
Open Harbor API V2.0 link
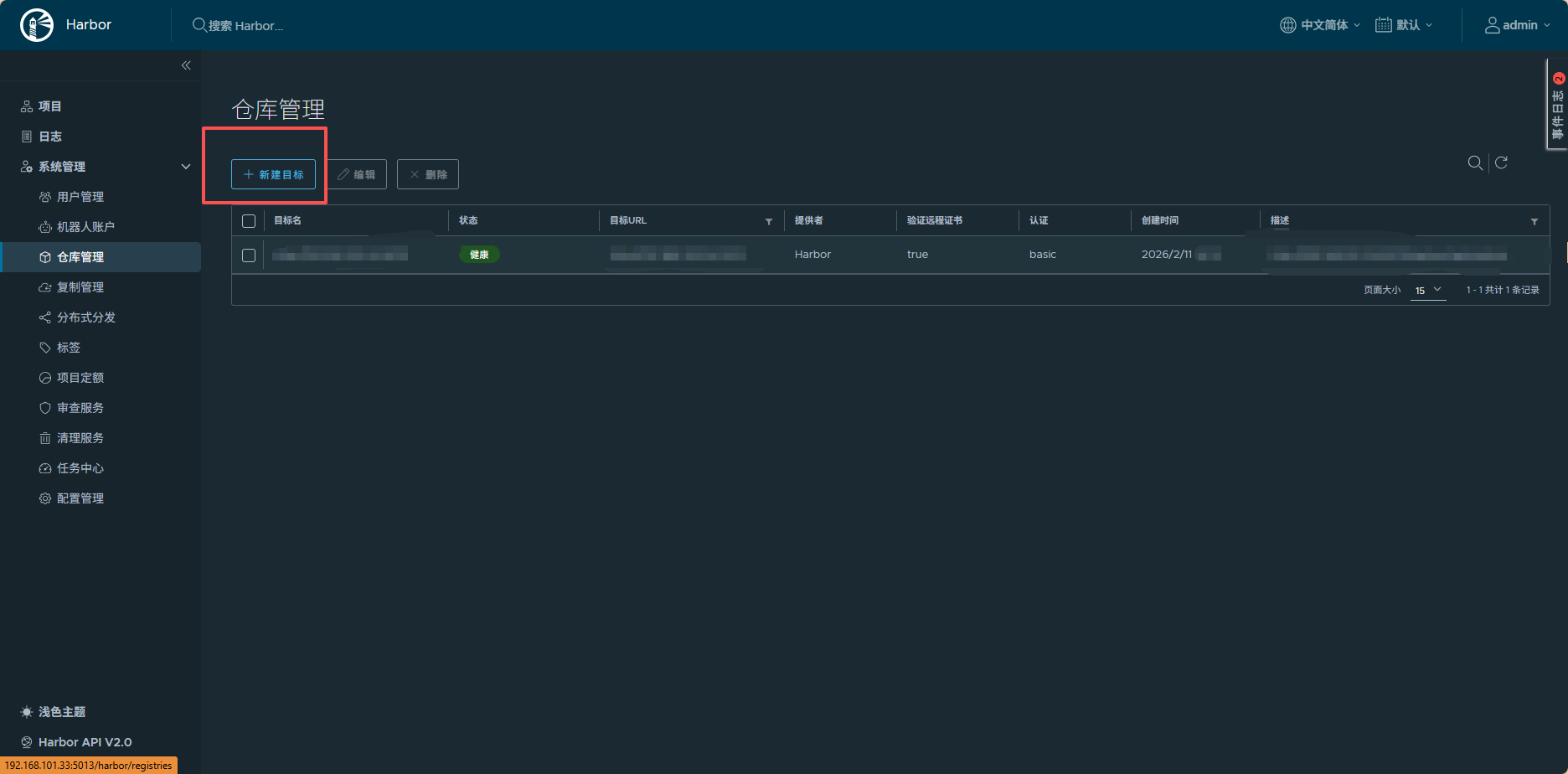coord(85,742)
